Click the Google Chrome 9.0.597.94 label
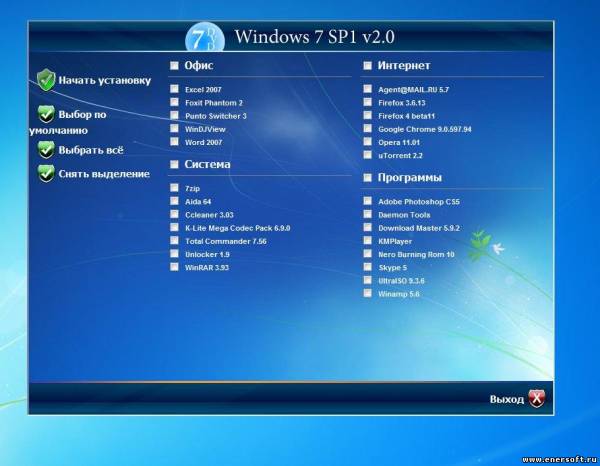 (x=425, y=129)
